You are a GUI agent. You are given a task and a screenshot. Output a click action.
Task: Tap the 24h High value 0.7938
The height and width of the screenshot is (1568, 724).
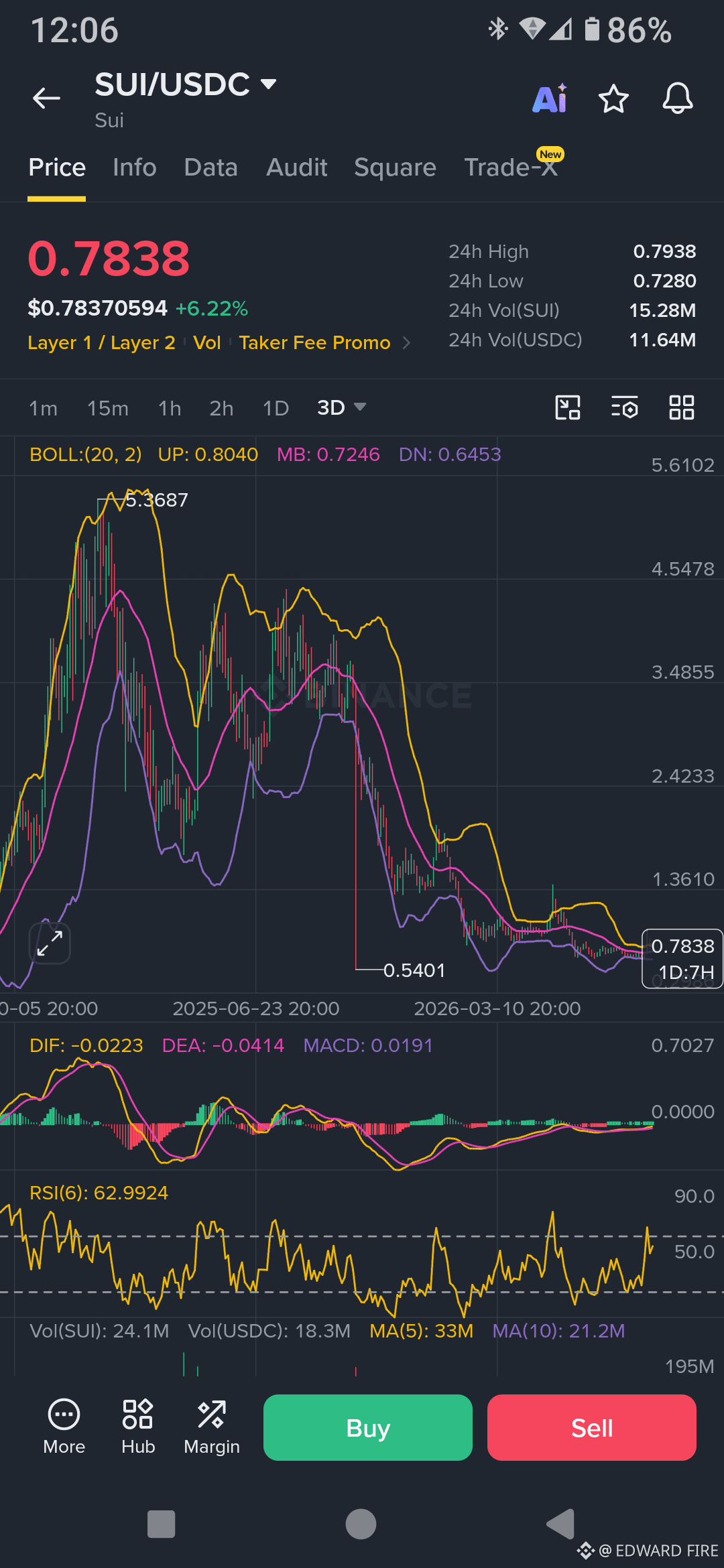pos(664,252)
